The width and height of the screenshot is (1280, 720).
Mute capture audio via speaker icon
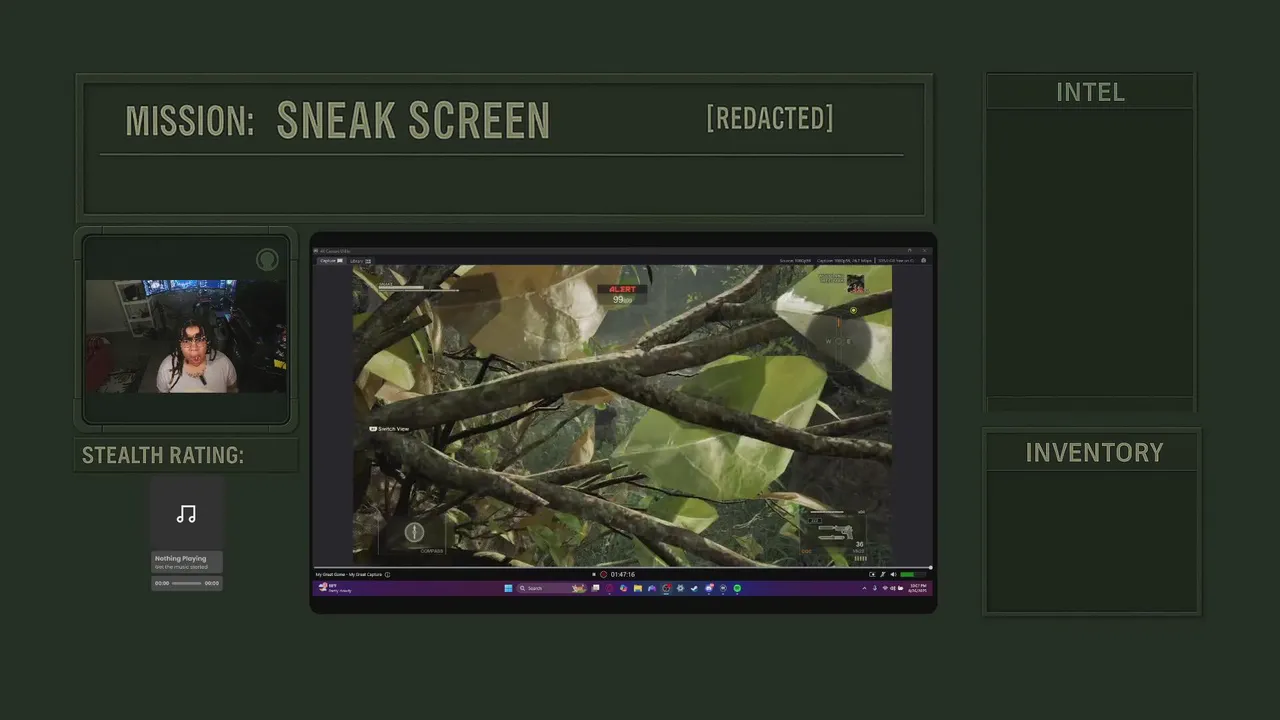(x=893, y=574)
